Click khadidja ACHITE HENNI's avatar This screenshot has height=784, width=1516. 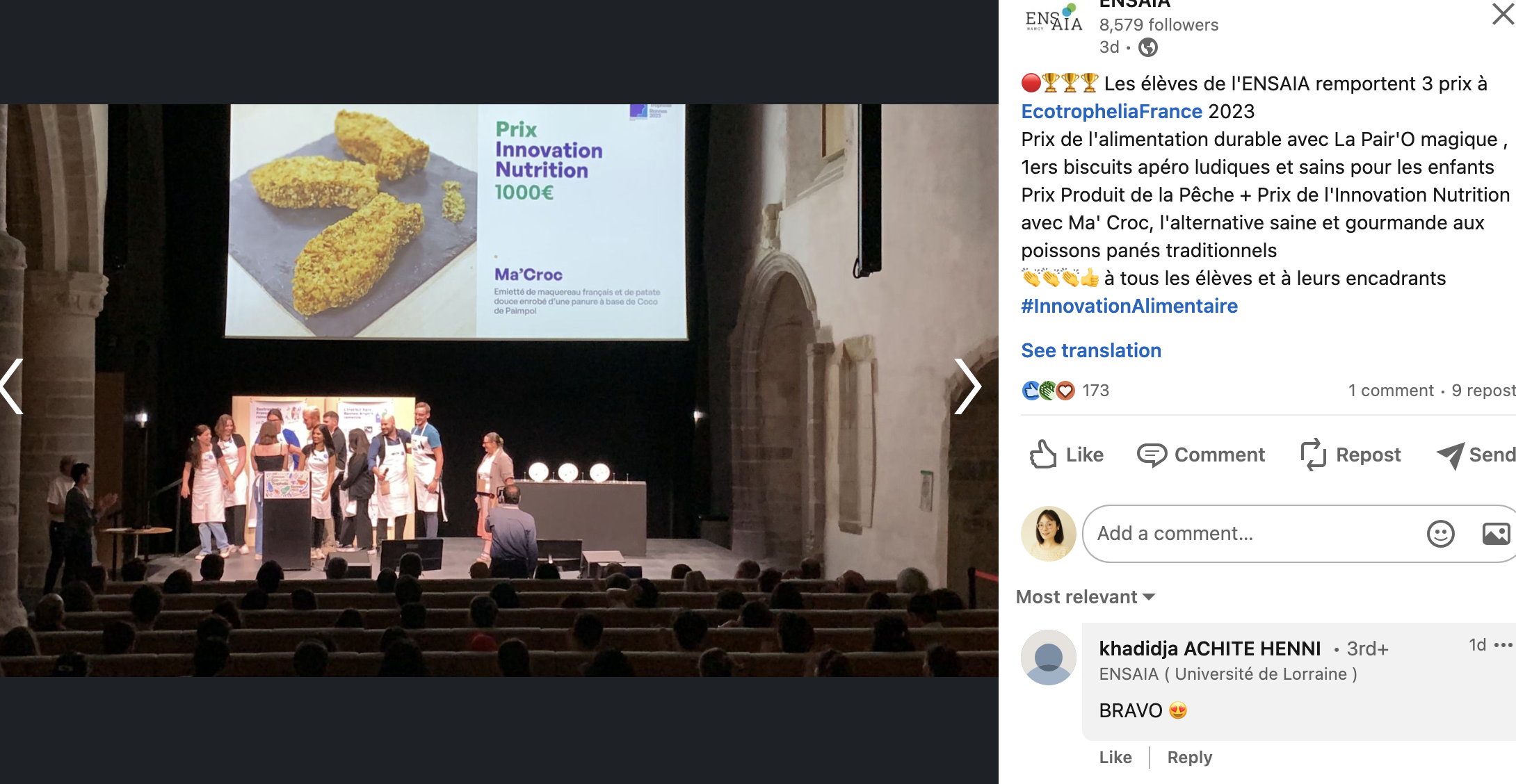click(x=1048, y=658)
